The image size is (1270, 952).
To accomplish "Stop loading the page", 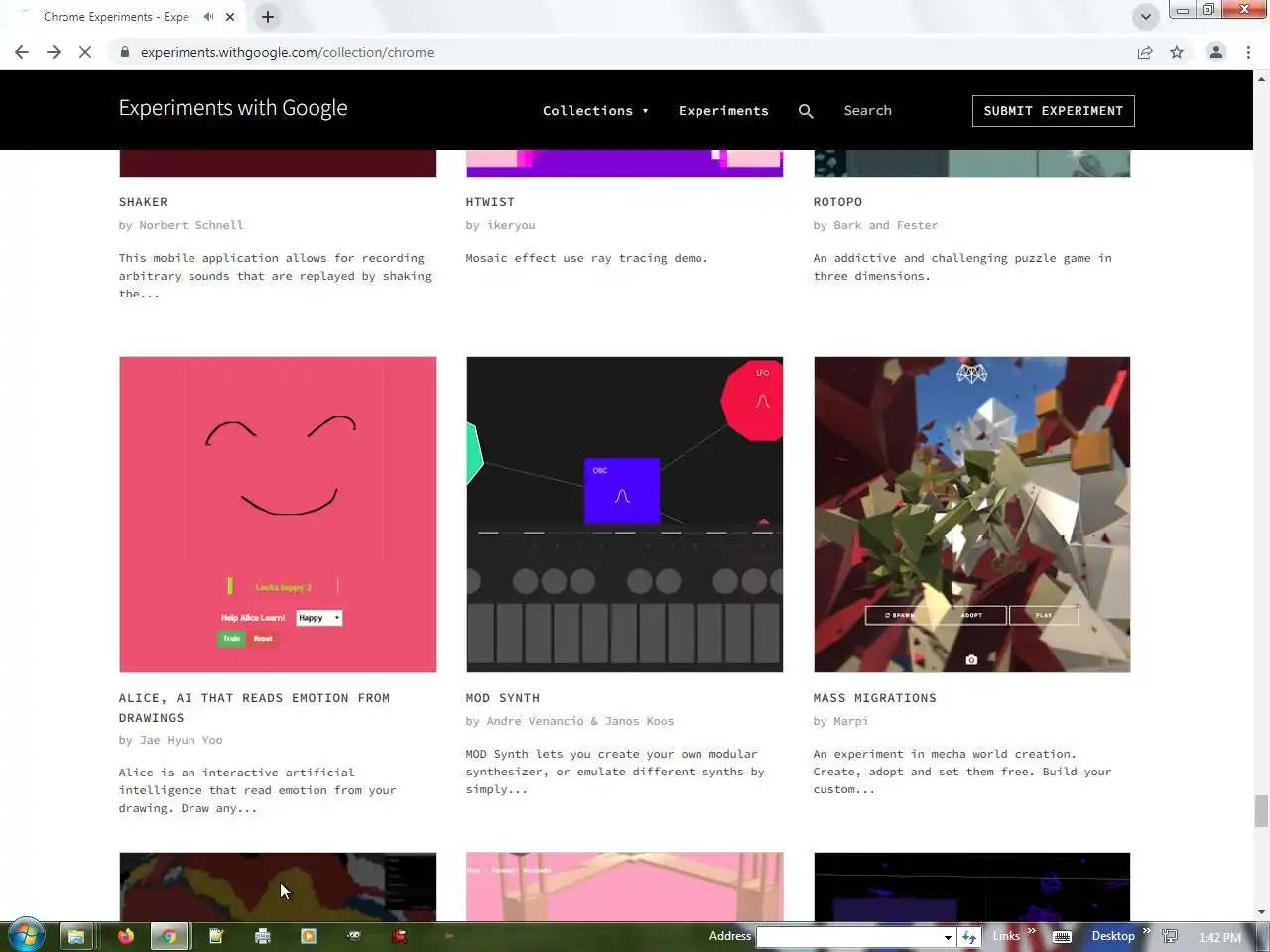I will [85, 52].
